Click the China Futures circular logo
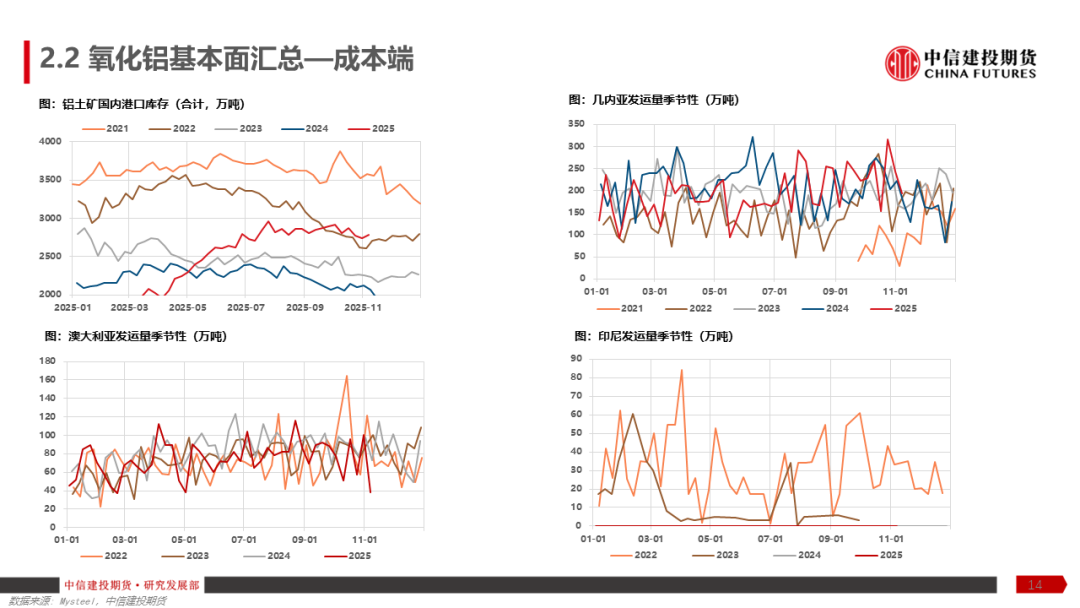Screen dimensions: 1080x608 click(x=903, y=62)
